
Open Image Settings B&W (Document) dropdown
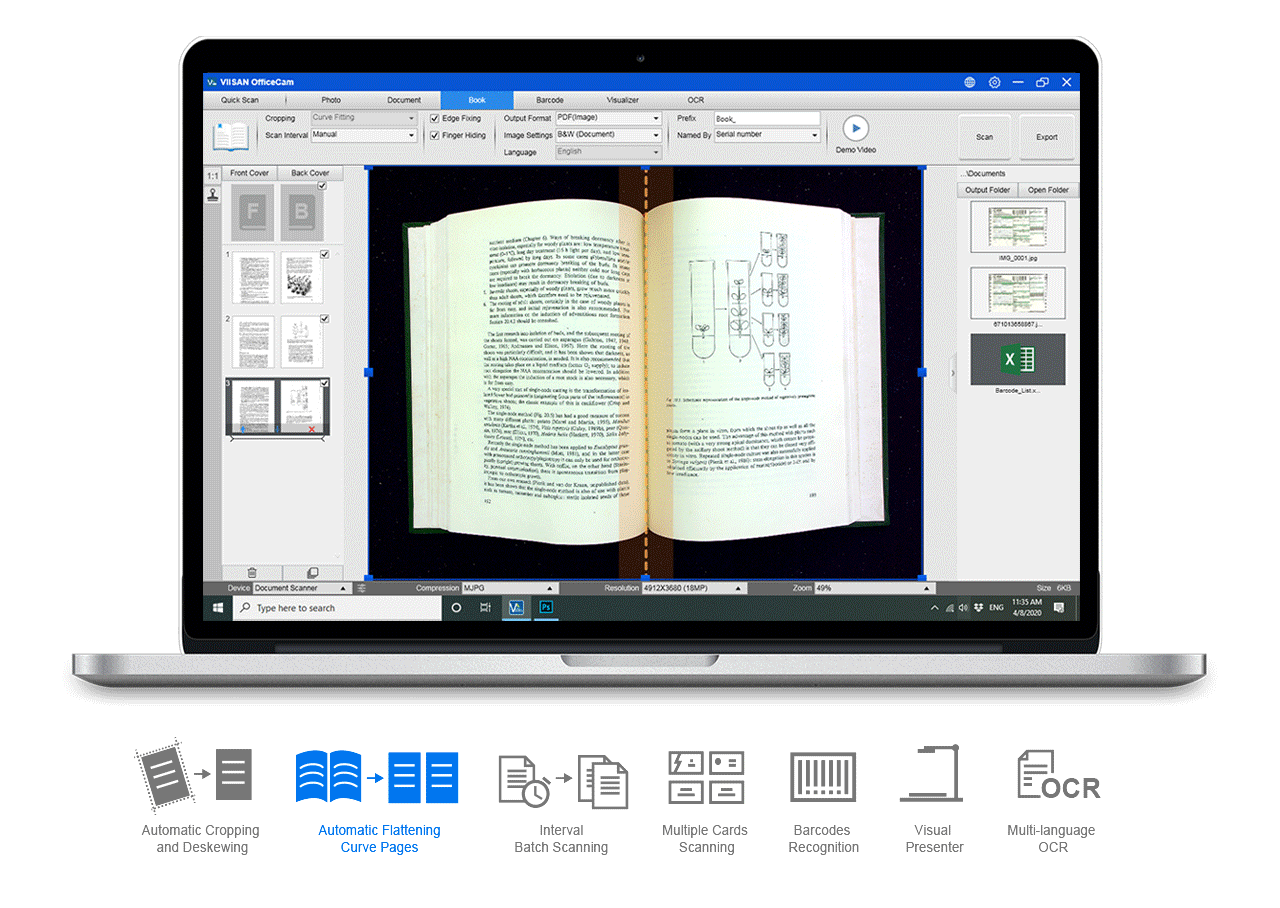tap(609, 134)
